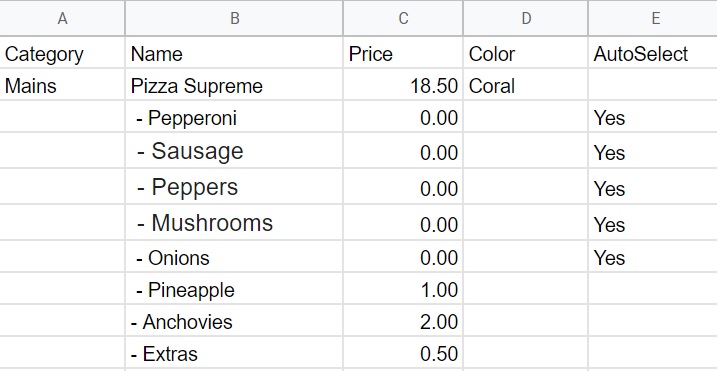
Task: Select the Mushrooms cell
Action: coord(234,223)
